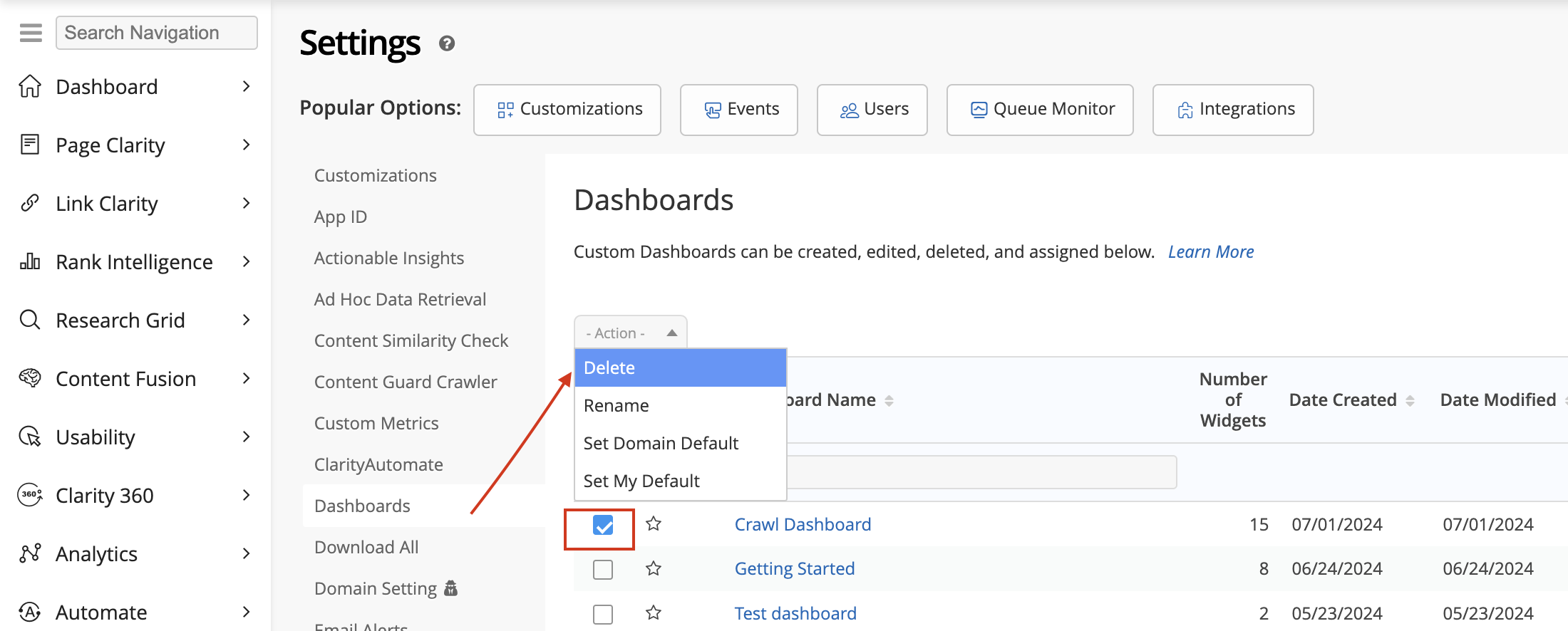Star the Crawl Dashboard as favorite
The image size is (1568, 631).
click(654, 524)
